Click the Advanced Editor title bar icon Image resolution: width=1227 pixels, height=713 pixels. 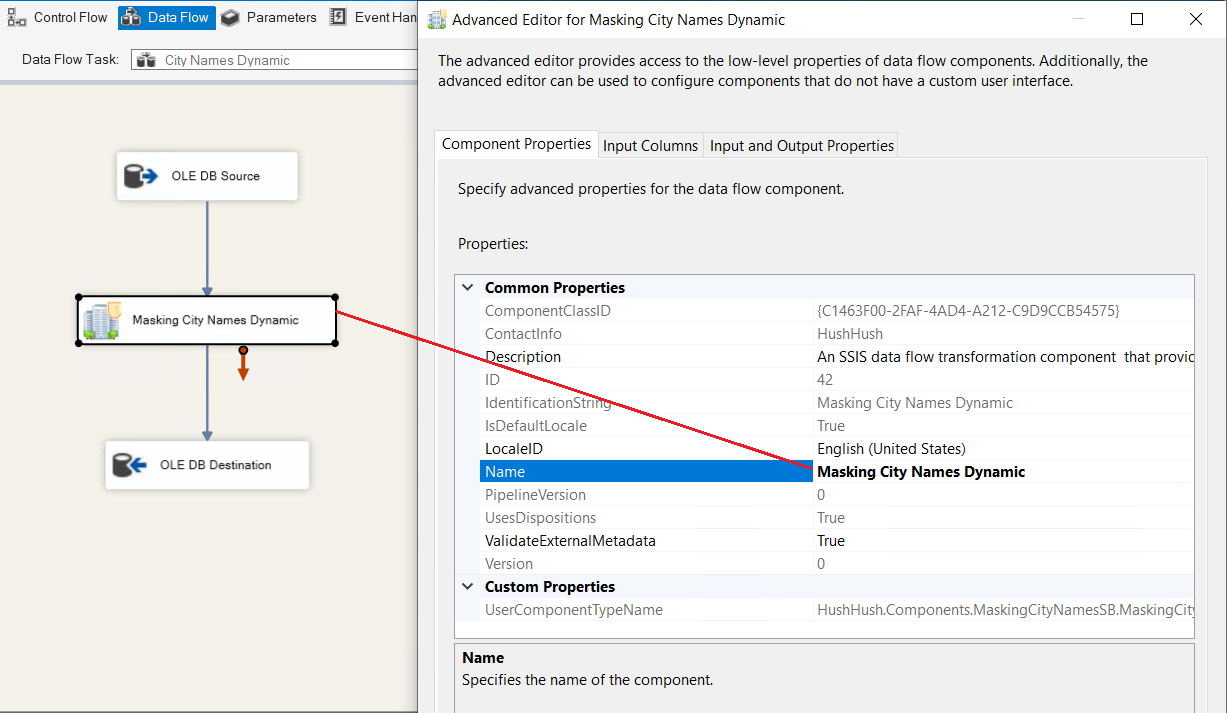[x=437, y=20]
